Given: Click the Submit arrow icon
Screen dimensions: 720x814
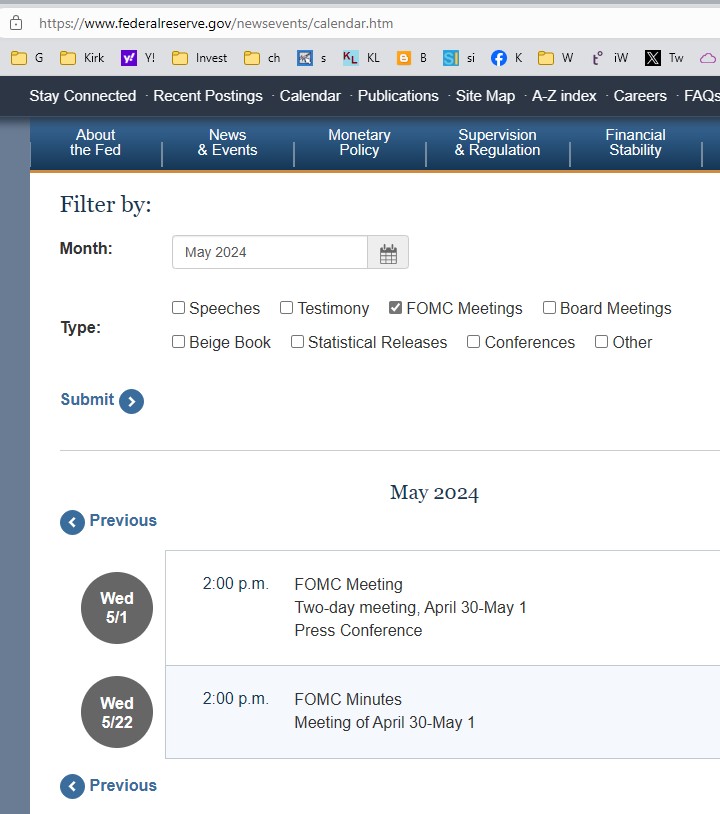Looking at the screenshot, I should tap(131, 401).
